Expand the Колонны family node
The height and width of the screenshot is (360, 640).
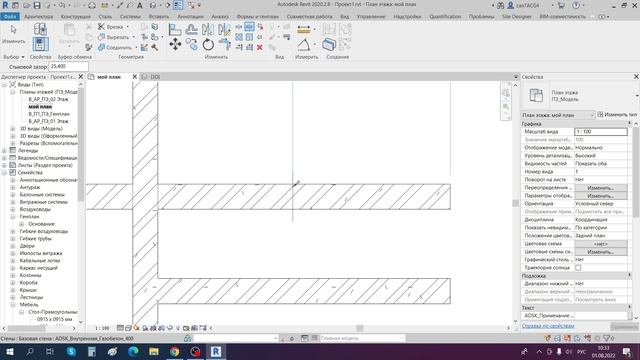(x=13, y=276)
